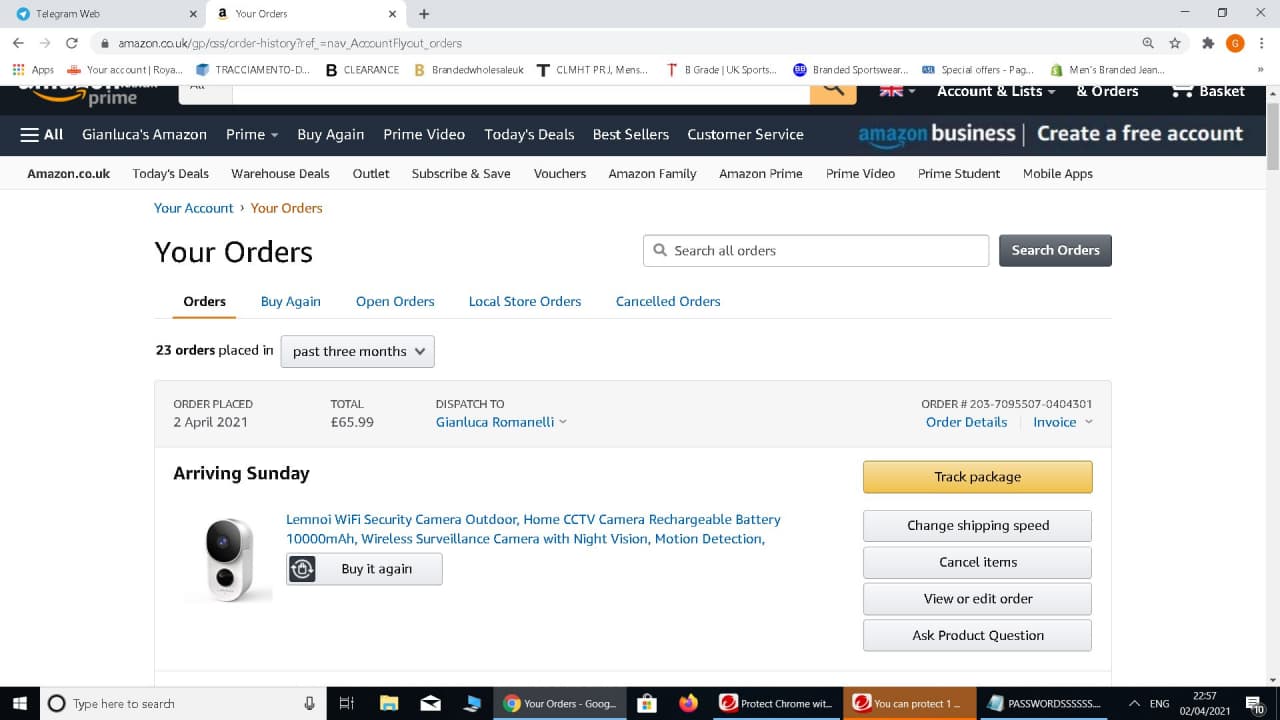Bookmark this page with the star icon
This screenshot has height=720, width=1280.
(1175, 43)
